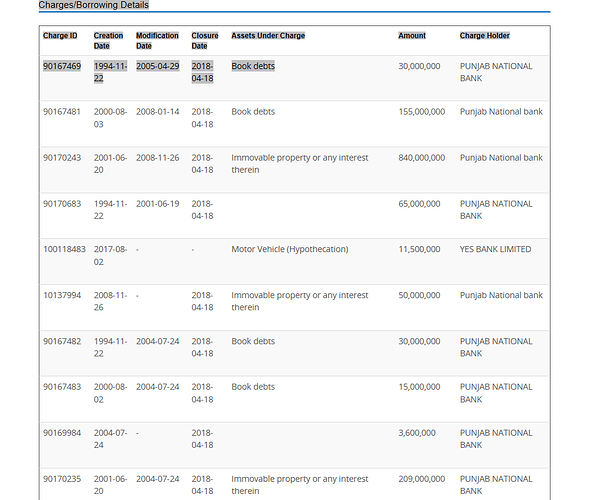The width and height of the screenshot is (598, 500).
Task: Click modification date 2008-01-14
Action: point(158,112)
